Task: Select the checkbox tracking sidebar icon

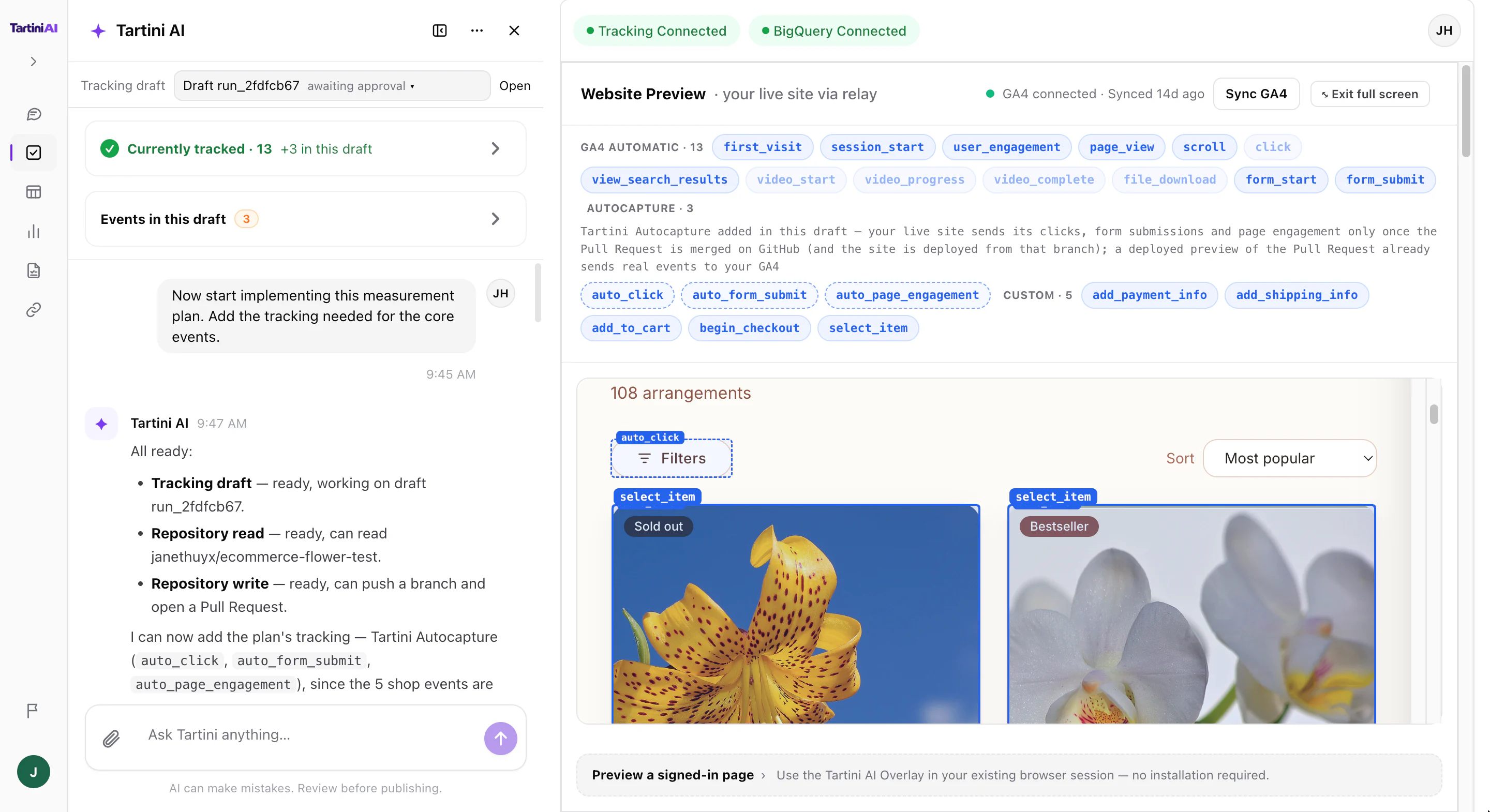Action: 34,153
